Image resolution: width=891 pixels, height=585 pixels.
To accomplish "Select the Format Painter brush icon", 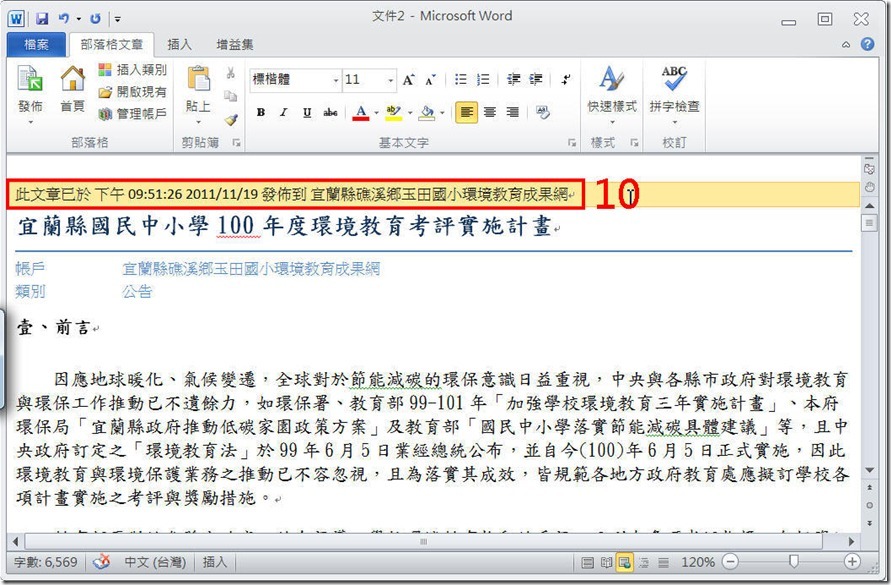I will pyautogui.click(x=231, y=119).
